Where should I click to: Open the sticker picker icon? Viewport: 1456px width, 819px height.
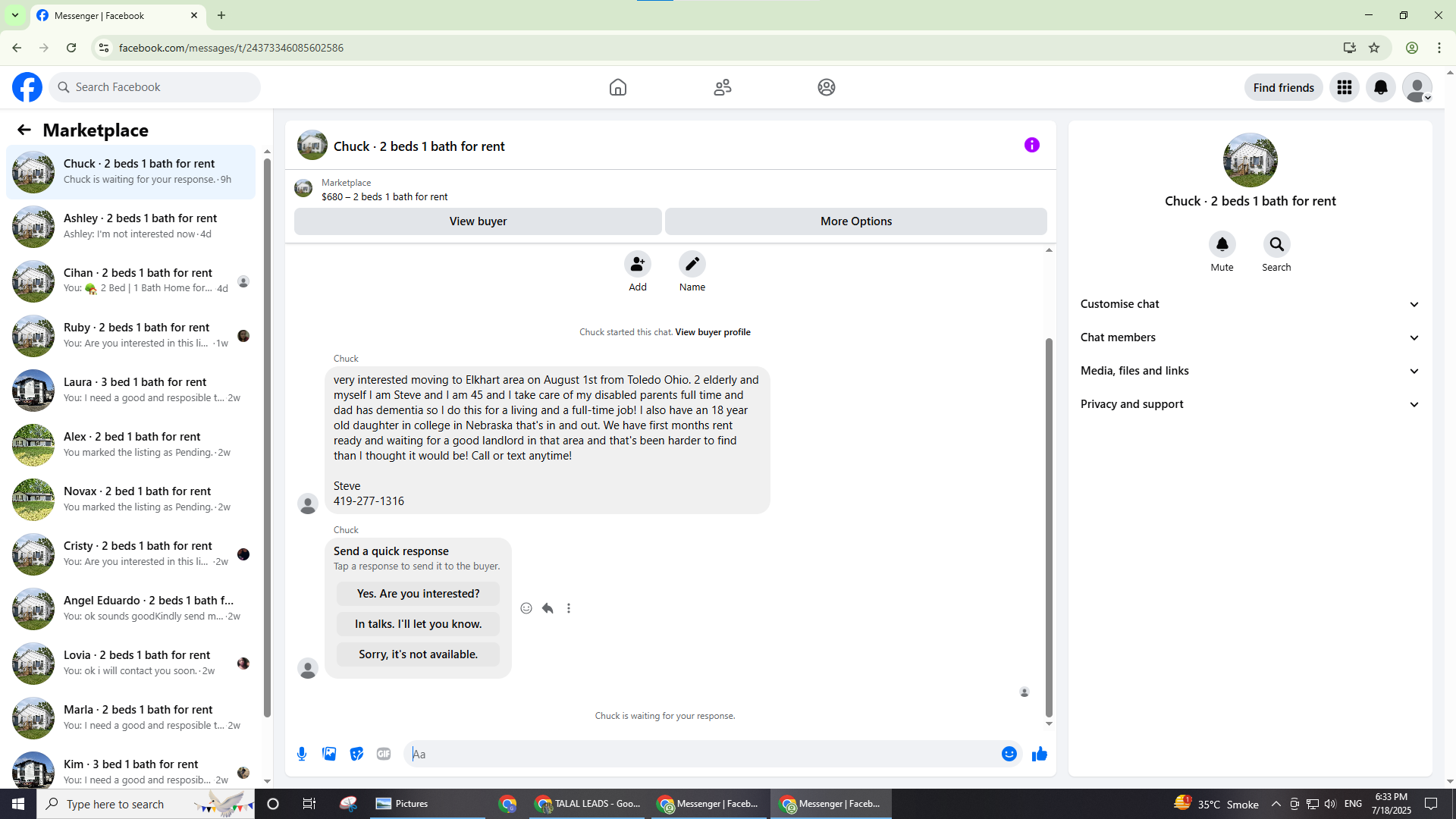tap(356, 754)
